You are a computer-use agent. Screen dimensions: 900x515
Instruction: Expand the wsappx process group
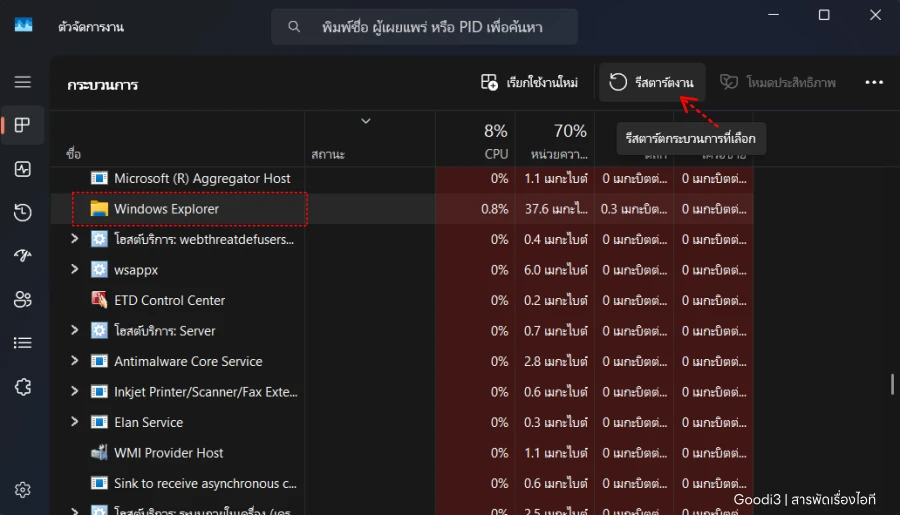74,270
